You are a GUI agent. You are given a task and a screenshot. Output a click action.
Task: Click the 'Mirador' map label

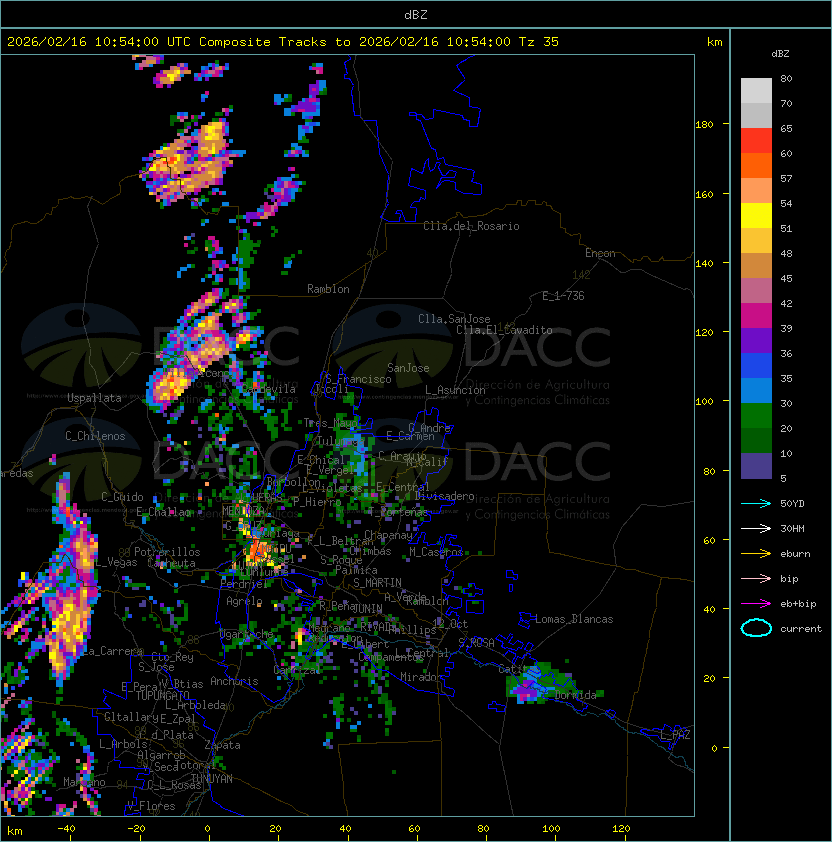tap(421, 677)
